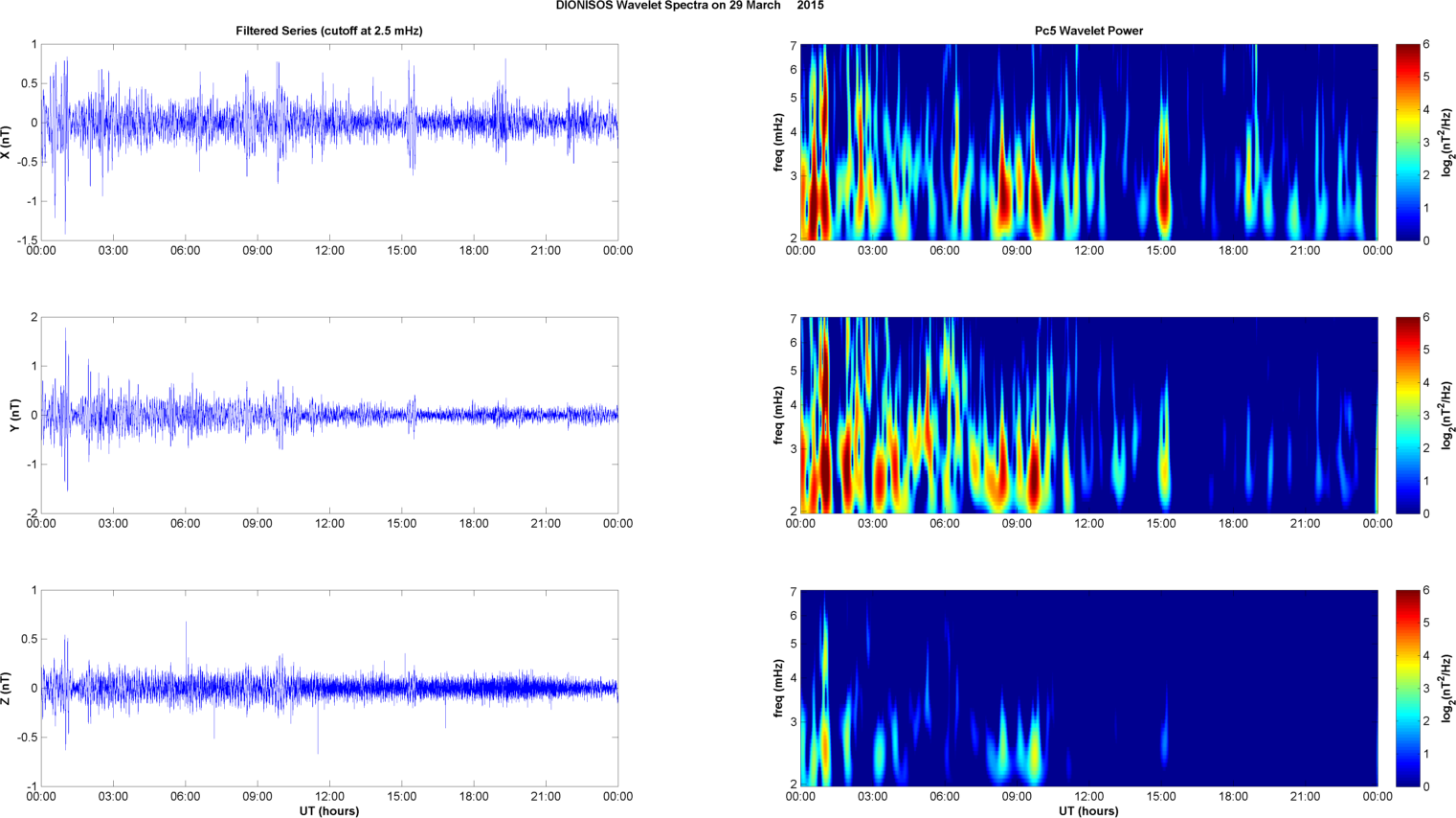Click the top X-component wavelet spectrogram

coord(1088,142)
